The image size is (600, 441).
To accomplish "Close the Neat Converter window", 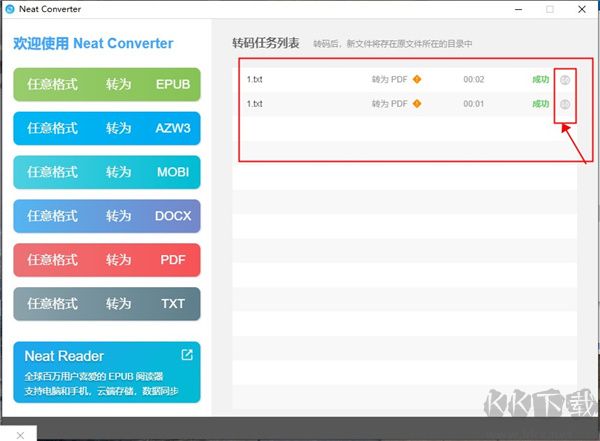I will point(582,9).
